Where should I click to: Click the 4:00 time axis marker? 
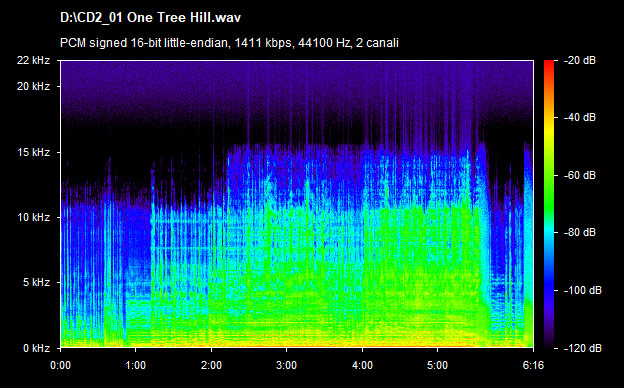click(x=362, y=365)
